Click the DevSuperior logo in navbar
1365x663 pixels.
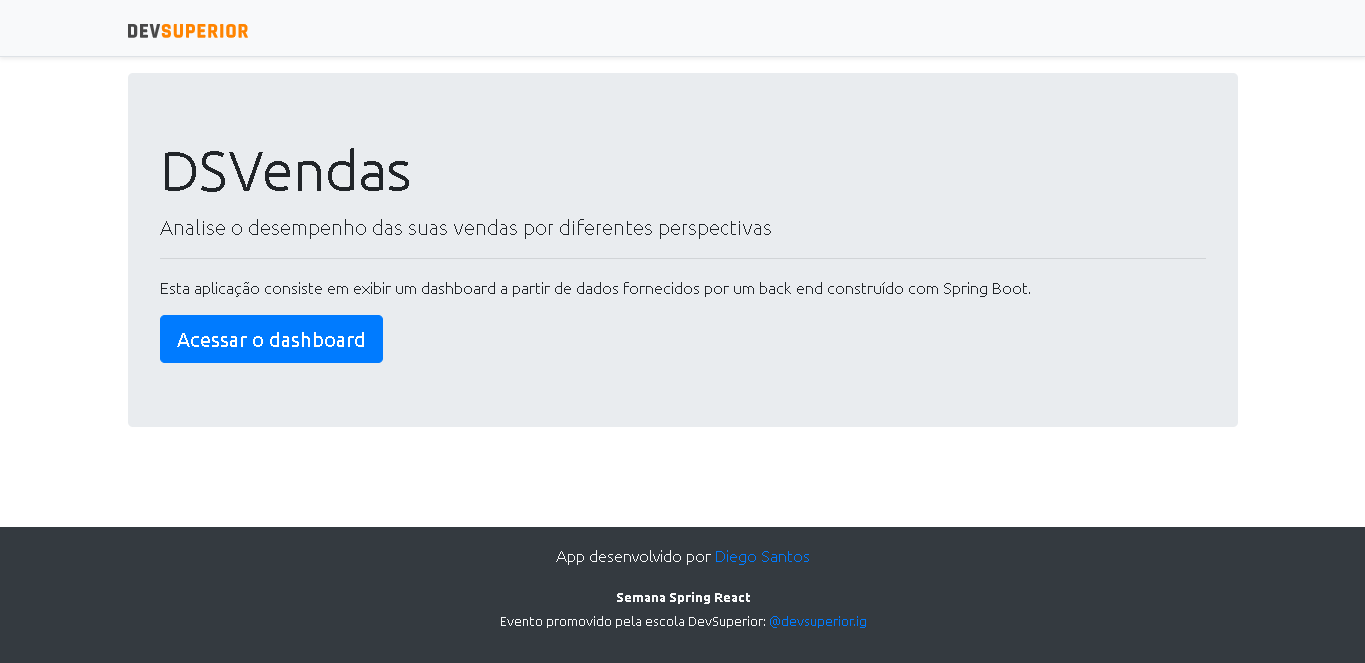tap(188, 31)
